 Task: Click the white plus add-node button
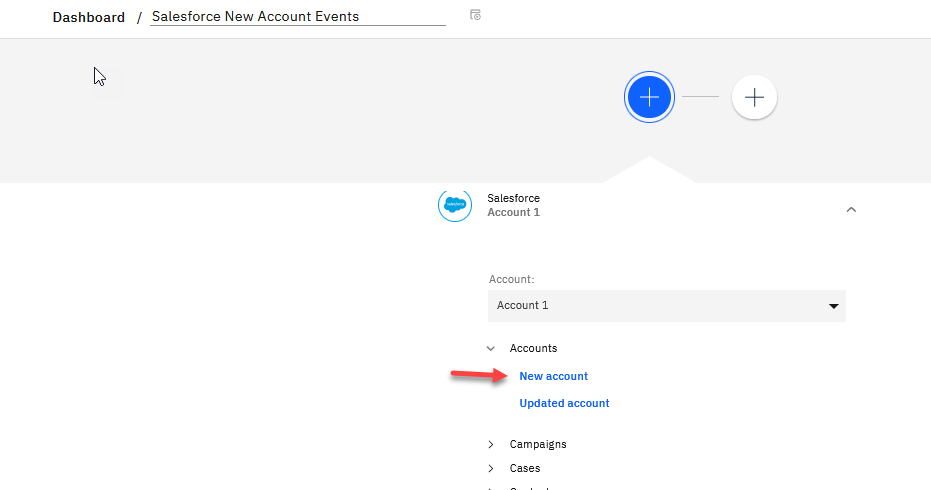click(754, 97)
